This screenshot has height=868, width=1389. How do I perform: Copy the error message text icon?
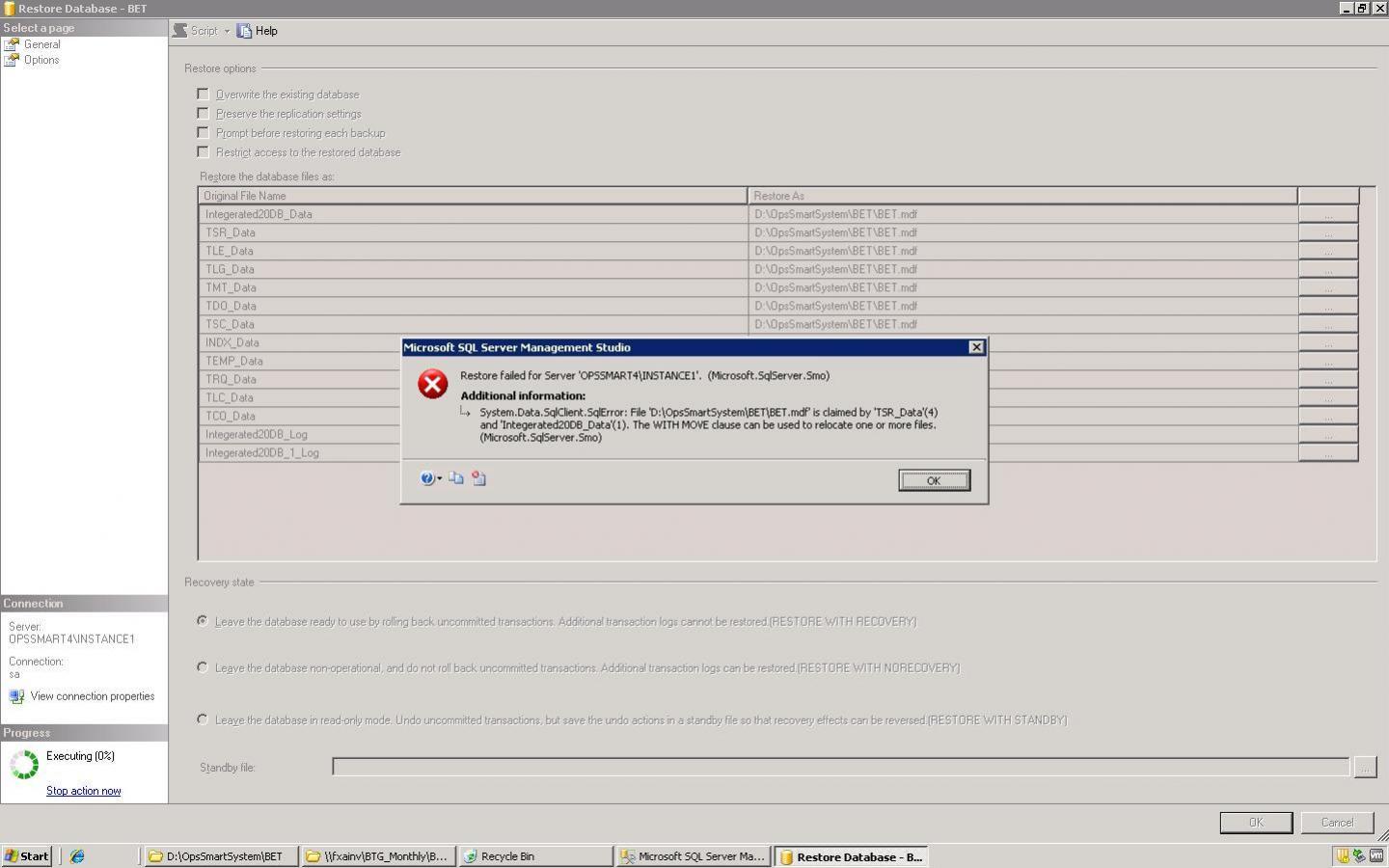pyautogui.click(x=456, y=478)
